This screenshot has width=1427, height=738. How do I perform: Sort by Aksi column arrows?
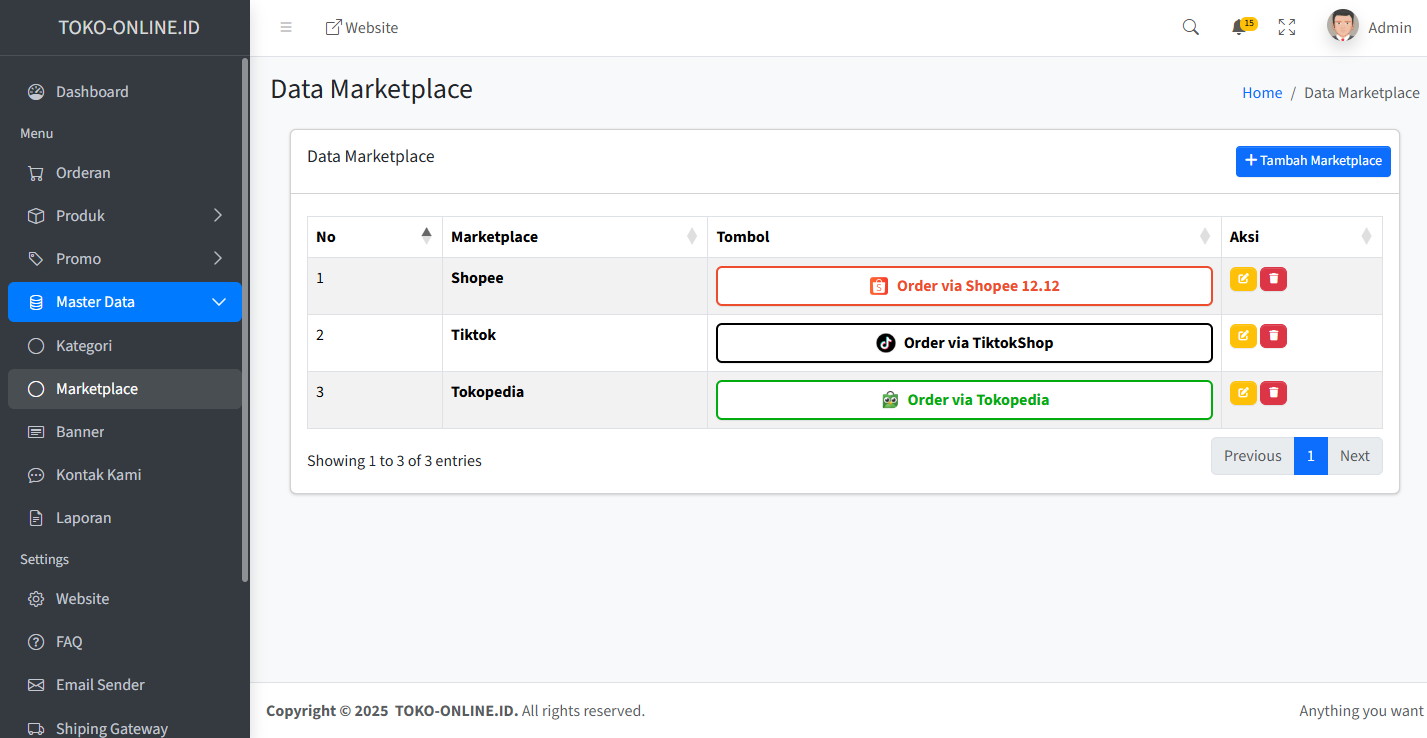[1367, 237]
